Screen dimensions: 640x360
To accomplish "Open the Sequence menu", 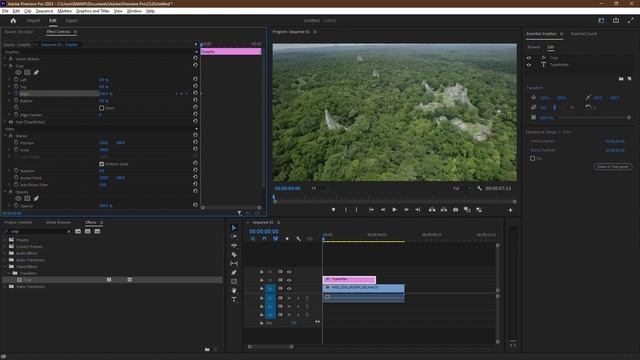I will [x=44, y=11].
